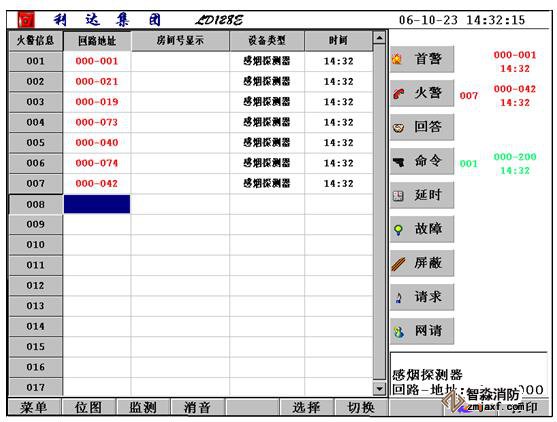Select row number 003
Image resolution: width=557 pixels, height=422 pixels.
click(x=36, y=102)
